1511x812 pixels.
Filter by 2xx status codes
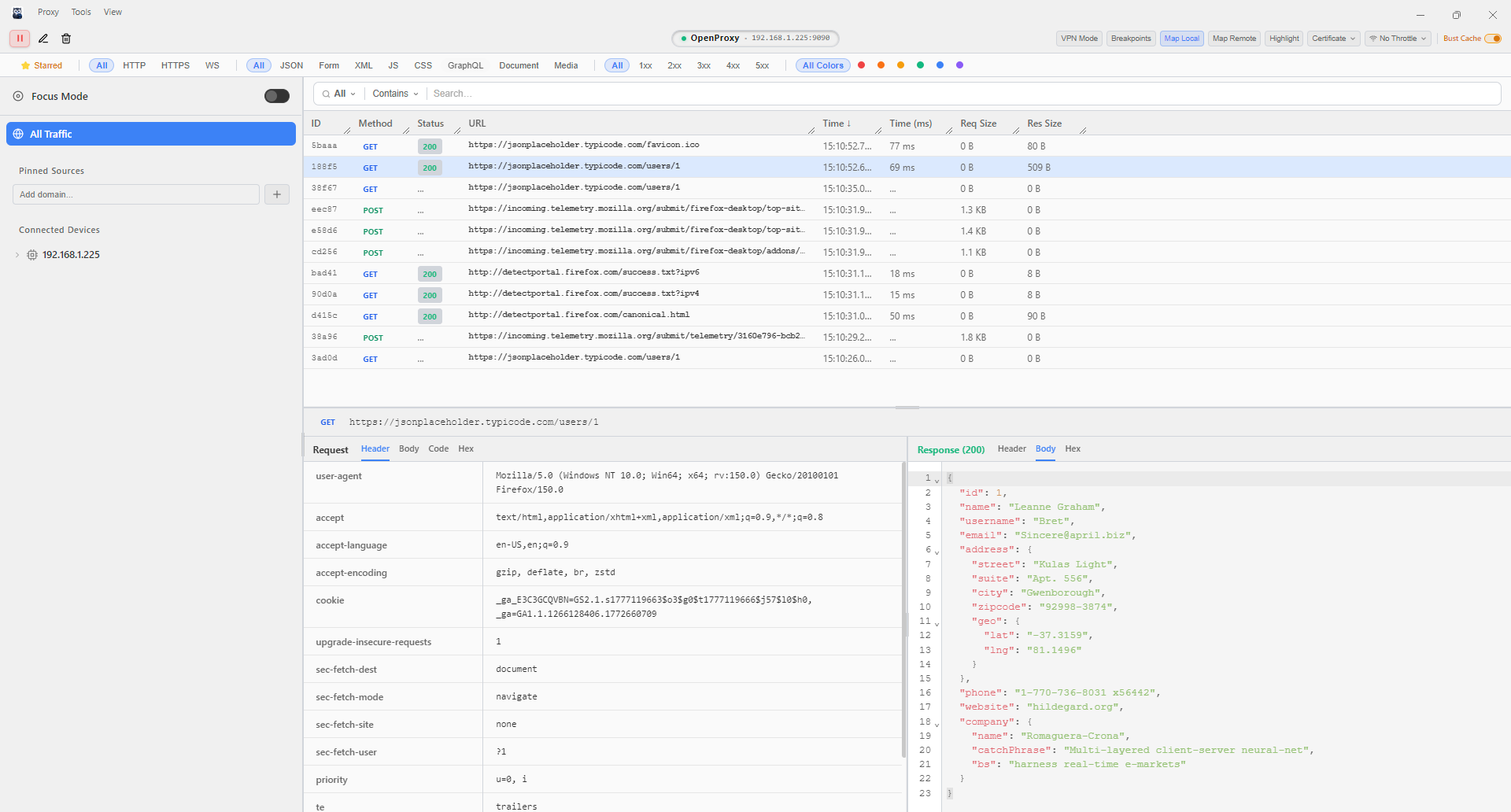click(674, 65)
